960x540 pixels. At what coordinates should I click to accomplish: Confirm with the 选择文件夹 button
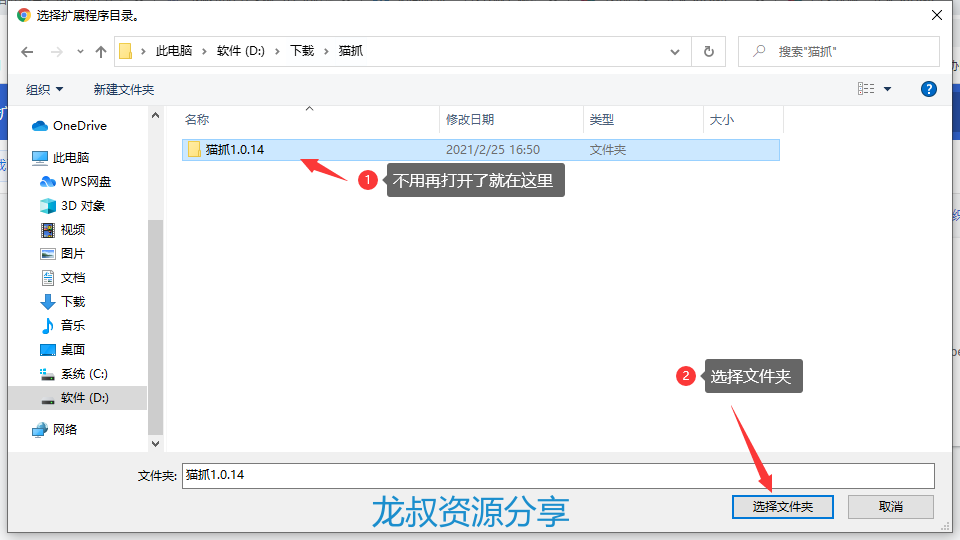(782, 507)
